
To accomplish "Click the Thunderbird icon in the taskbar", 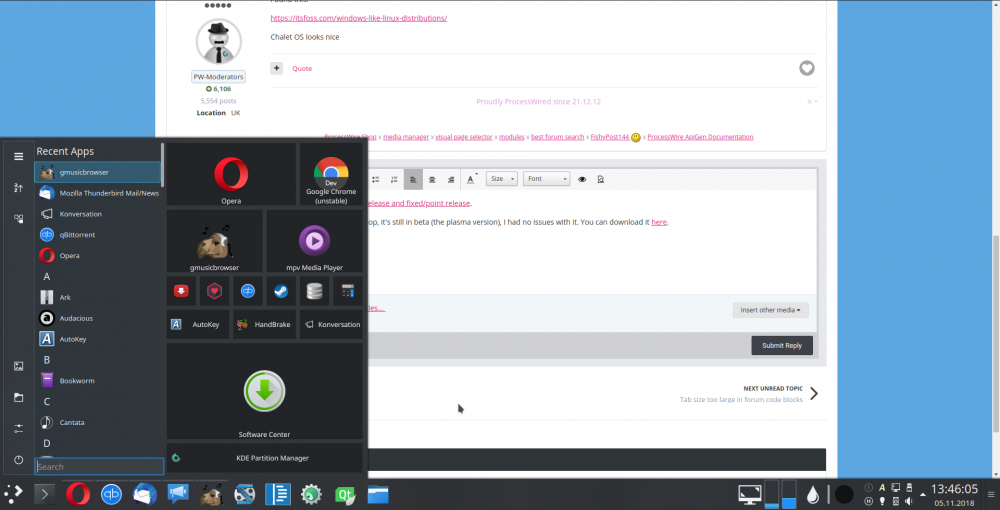I will (144, 494).
